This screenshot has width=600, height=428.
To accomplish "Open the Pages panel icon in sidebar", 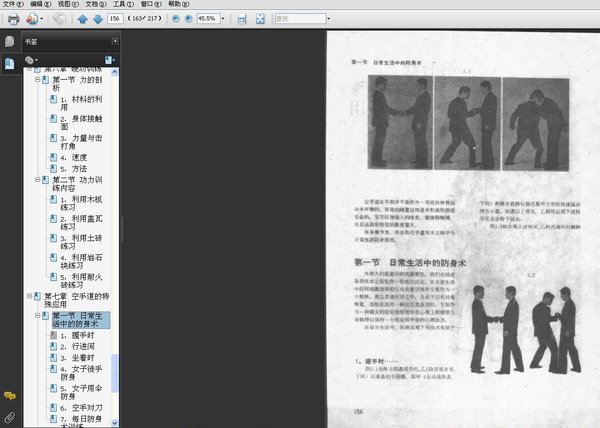I will 10,41.
